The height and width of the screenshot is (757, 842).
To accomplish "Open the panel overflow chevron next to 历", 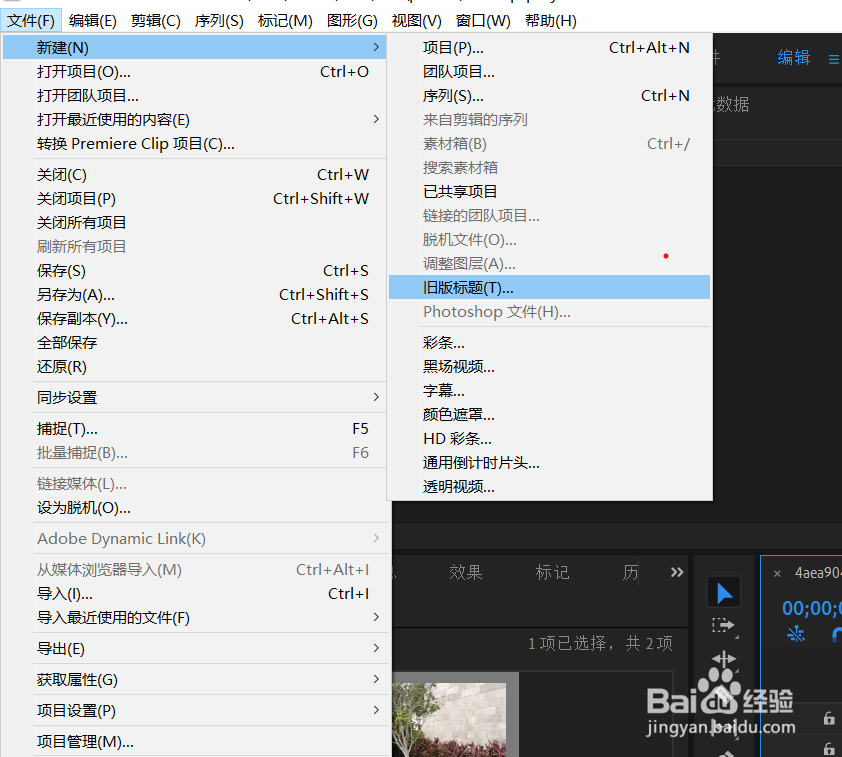I will coord(676,572).
